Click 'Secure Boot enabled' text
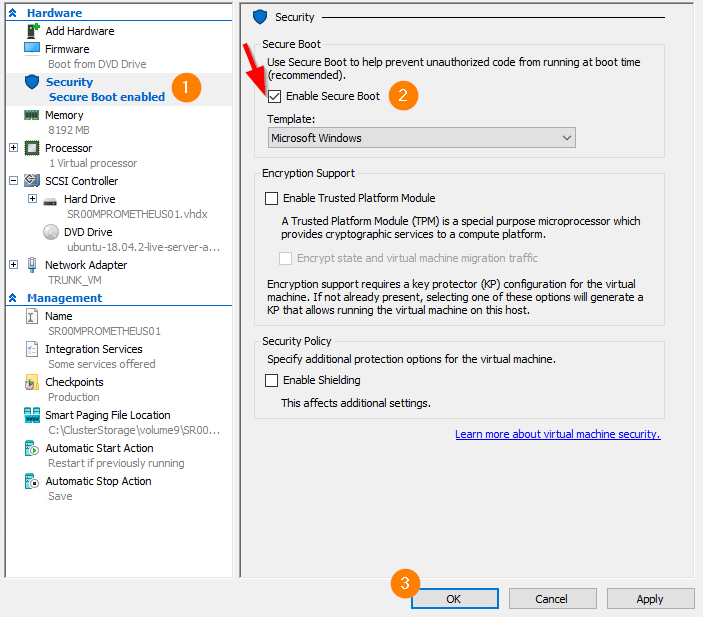 click(107, 97)
